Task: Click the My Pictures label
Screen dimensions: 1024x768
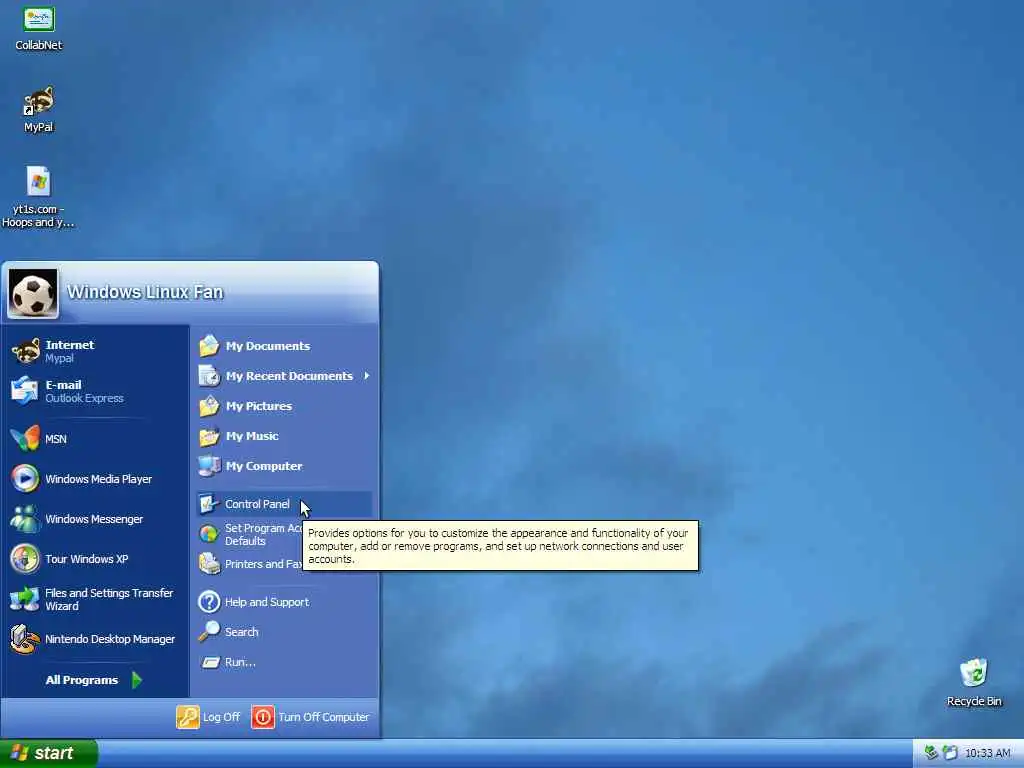Action: click(x=259, y=406)
